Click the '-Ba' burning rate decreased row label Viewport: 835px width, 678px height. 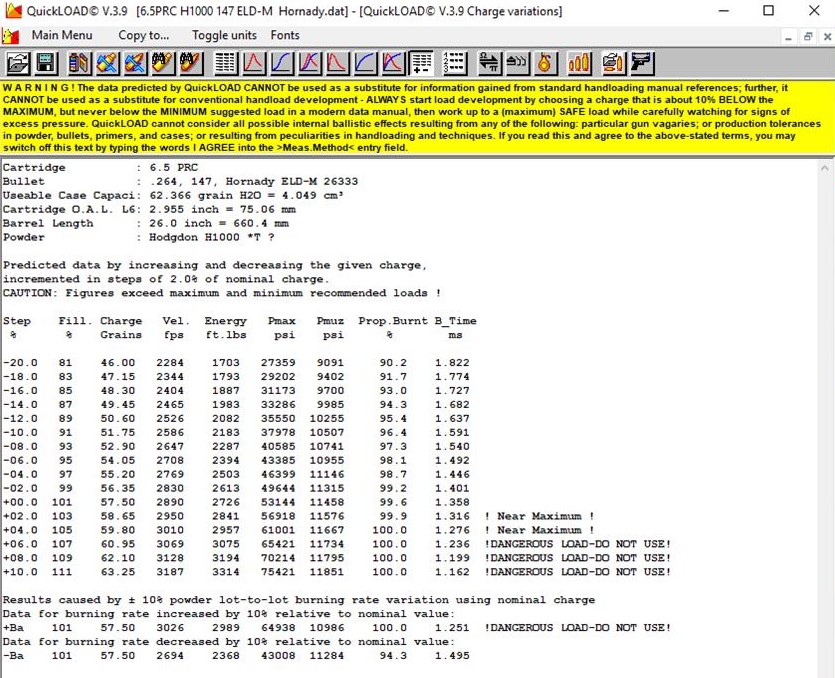[x=13, y=656]
